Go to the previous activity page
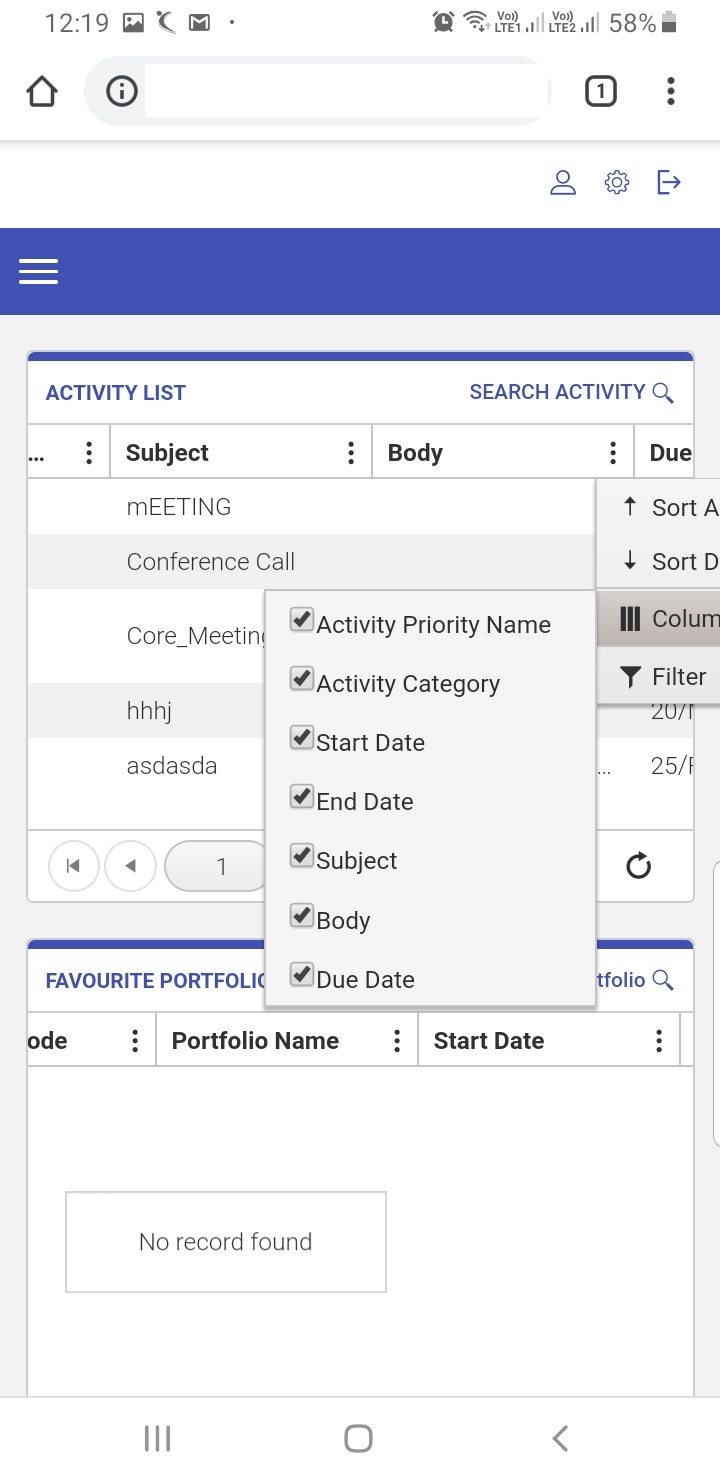Viewport: 720px width, 1480px height. coord(130,866)
